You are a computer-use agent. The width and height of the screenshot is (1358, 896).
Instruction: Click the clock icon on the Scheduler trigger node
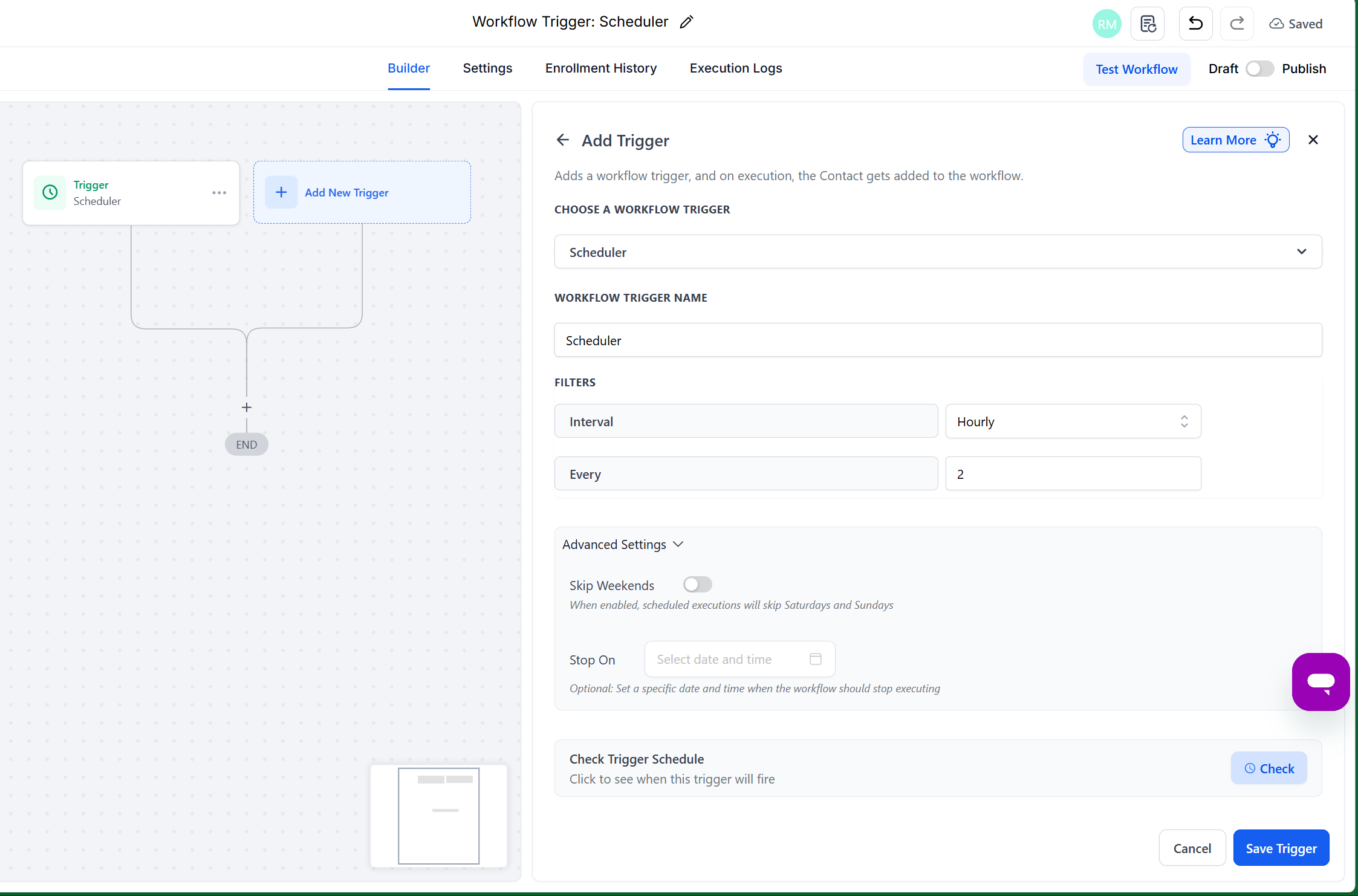(50, 192)
